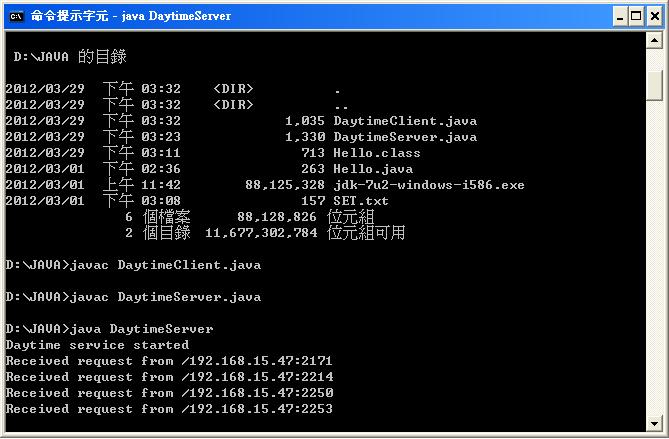Click the '6 個檔案' file count text
669x439 pixels.
[158, 217]
